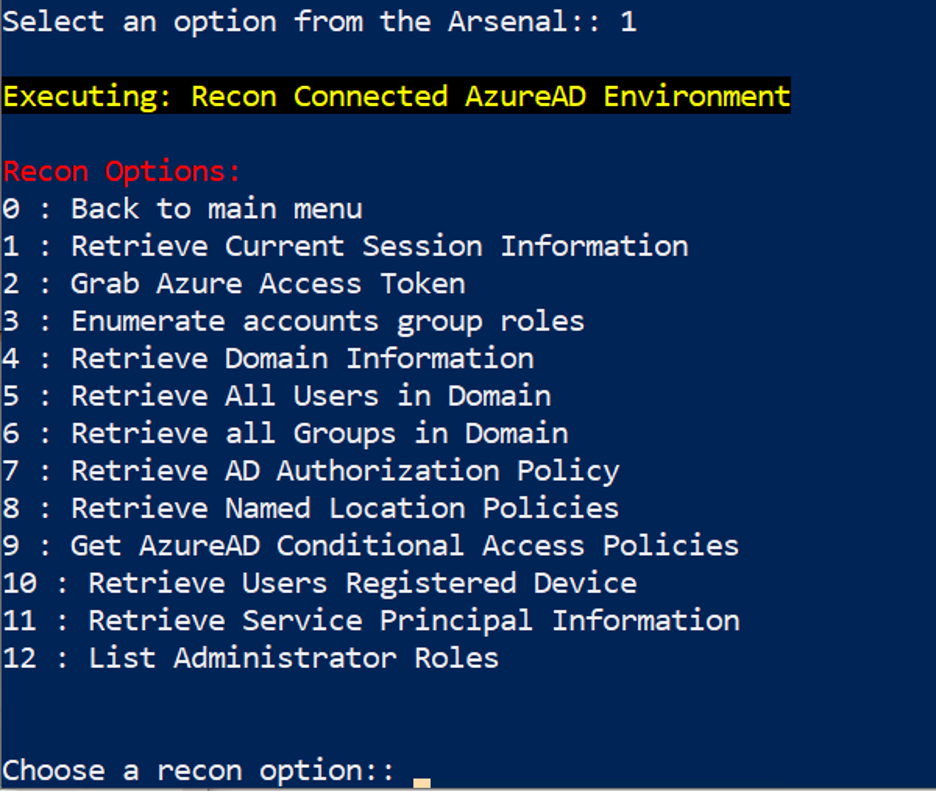Click the typed '1' after Arsenal prompt
This screenshot has width=936, height=792.
point(628,22)
